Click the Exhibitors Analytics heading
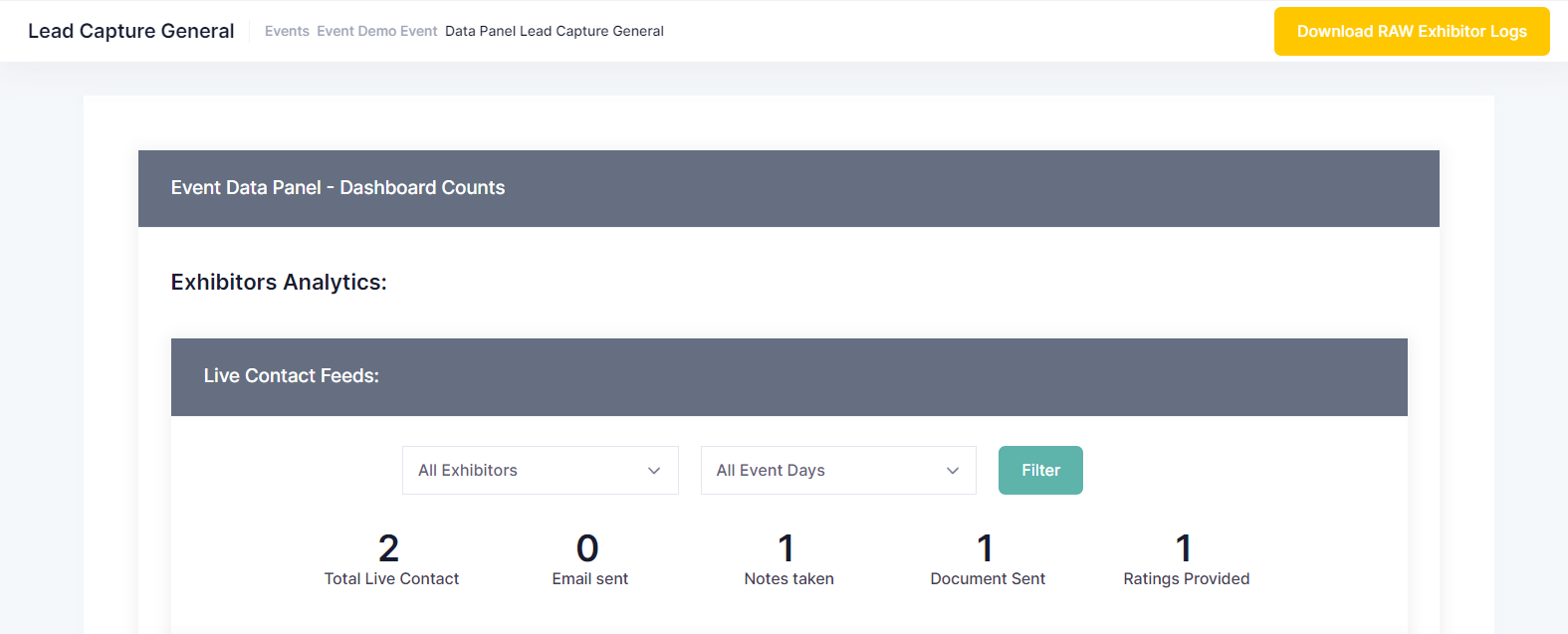Screen dimensions: 1568x634 [279, 283]
